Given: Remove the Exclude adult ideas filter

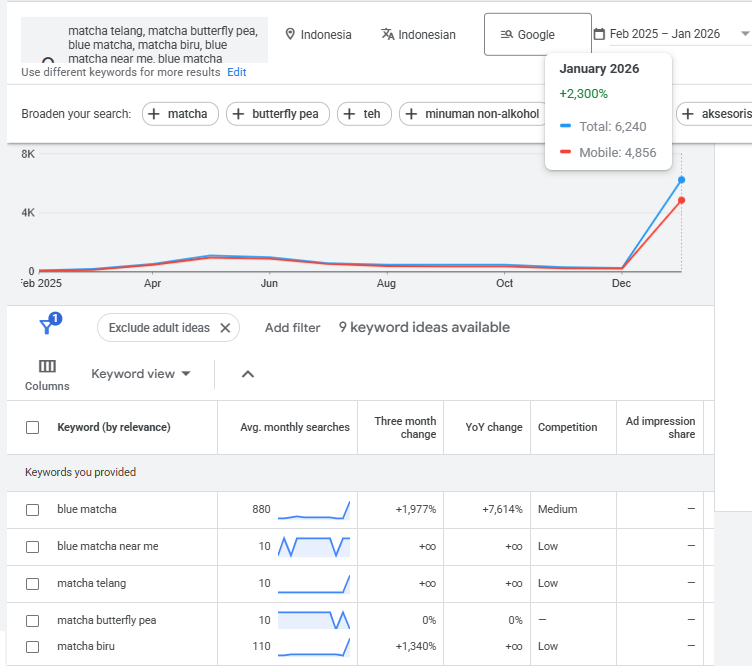Looking at the screenshot, I should click(x=225, y=328).
